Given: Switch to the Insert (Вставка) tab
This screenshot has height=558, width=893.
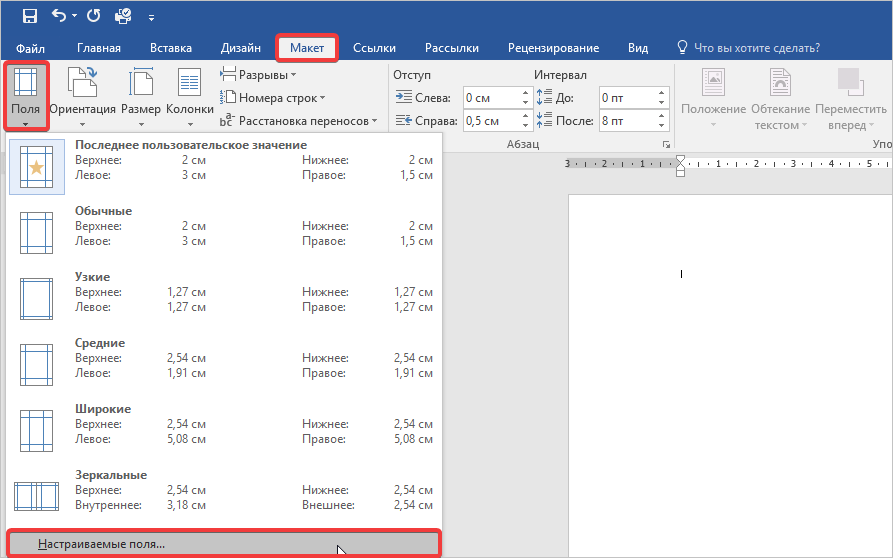Looking at the screenshot, I should coord(171,48).
